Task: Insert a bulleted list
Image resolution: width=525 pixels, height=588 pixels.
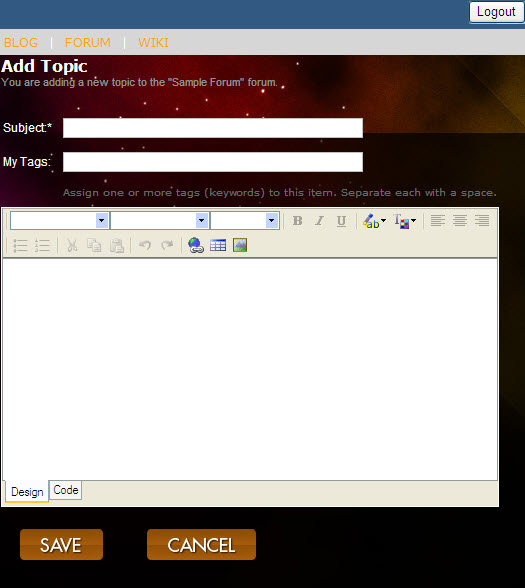Action: [21, 246]
